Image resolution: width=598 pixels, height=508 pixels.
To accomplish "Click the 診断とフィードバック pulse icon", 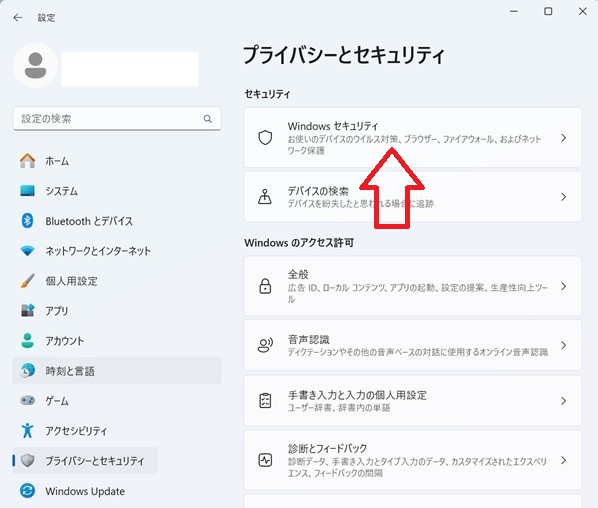I will tap(265, 460).
